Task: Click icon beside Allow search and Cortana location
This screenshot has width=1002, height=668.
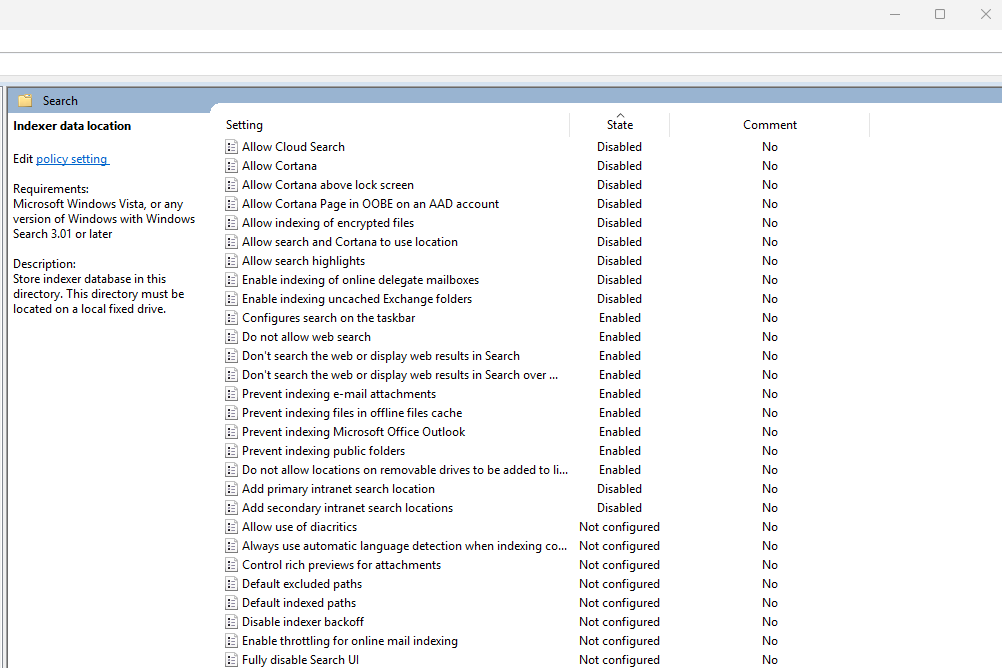Action: [231, 242]
